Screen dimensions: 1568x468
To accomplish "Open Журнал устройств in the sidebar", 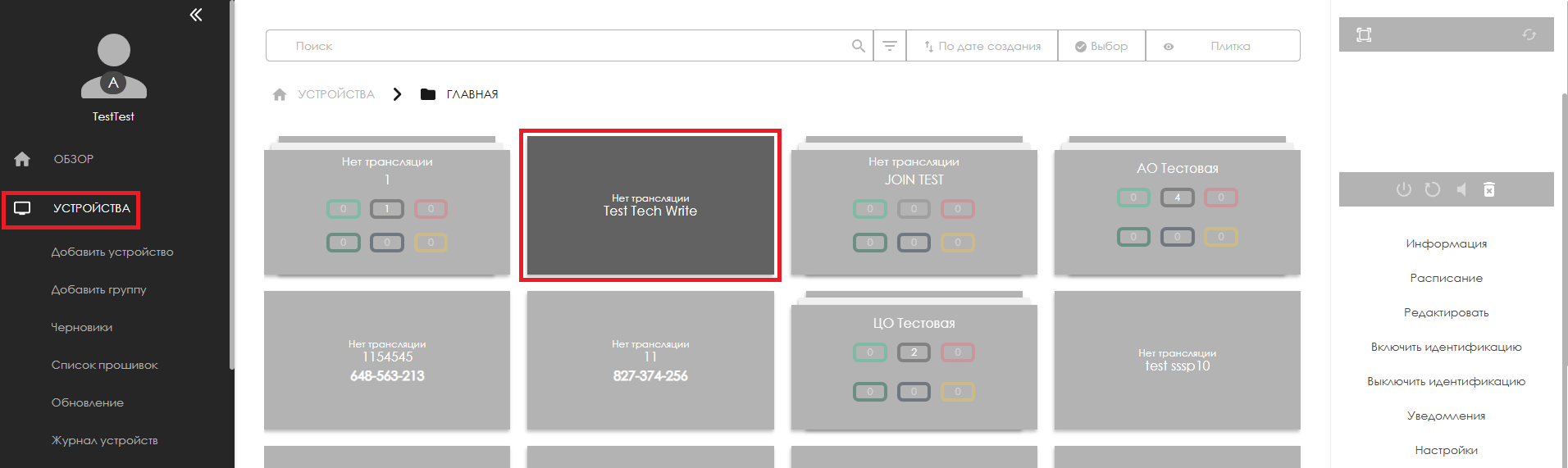I will 104,440.
